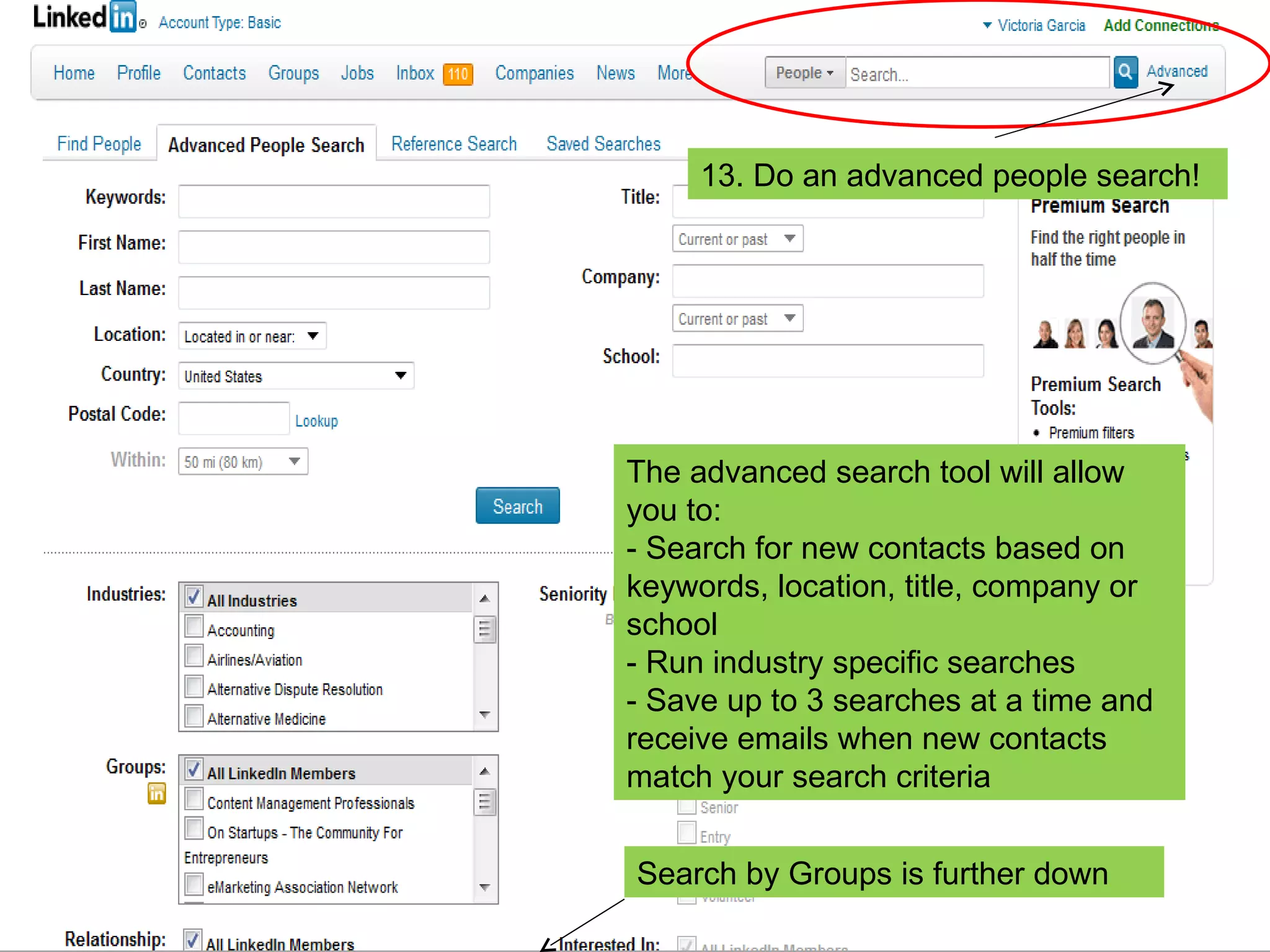Switch to the Saved Searches tab
The width and height of the screenshot is (1270, 952).
coord(603,144)
